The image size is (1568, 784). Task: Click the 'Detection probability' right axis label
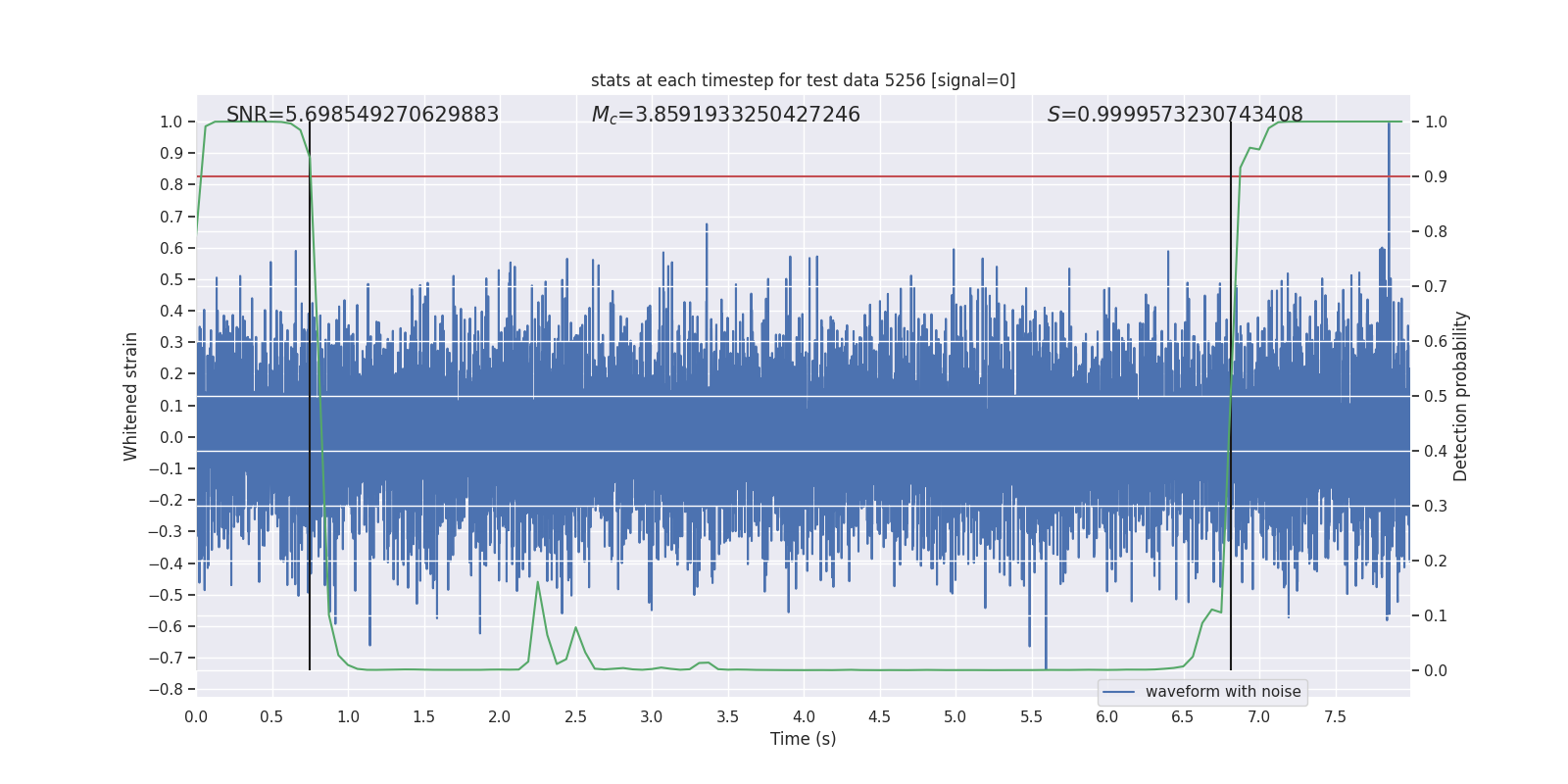click(x=1461, y=396)
